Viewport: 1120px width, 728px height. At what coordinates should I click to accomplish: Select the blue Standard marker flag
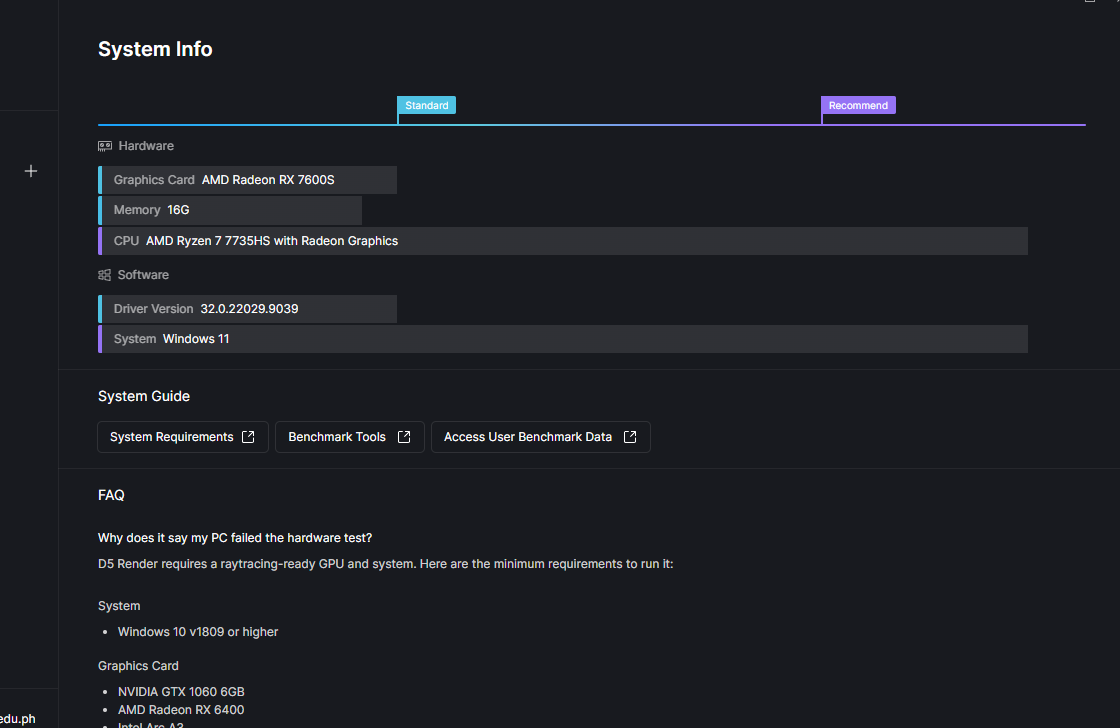427,105
